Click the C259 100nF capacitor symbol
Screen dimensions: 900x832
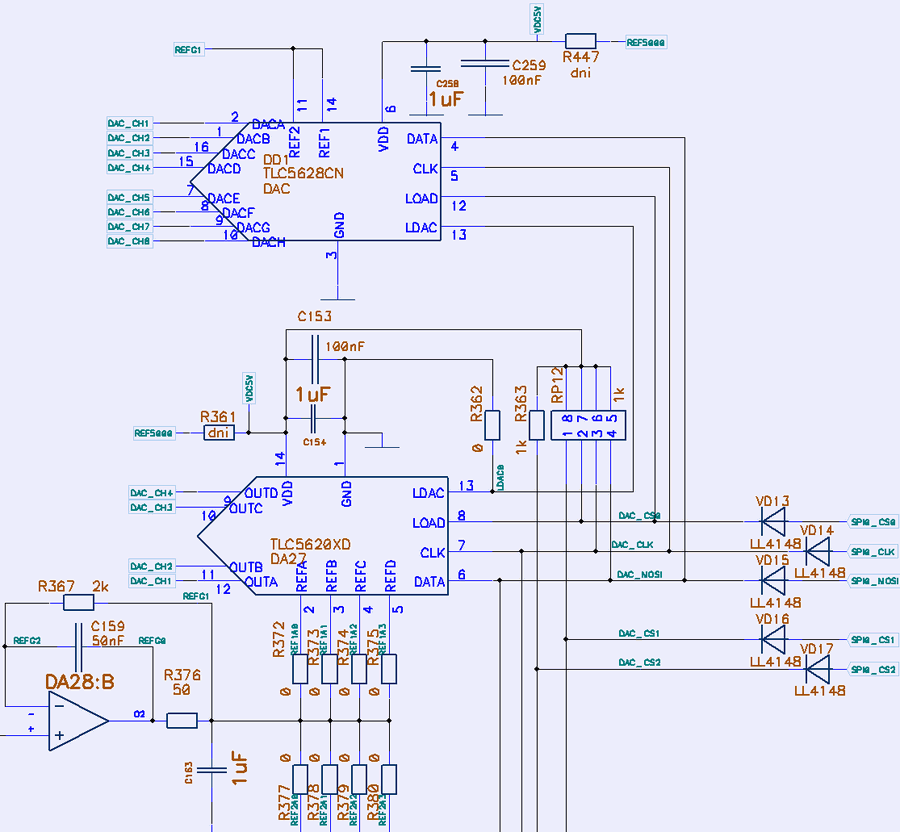tap(486, 63)
